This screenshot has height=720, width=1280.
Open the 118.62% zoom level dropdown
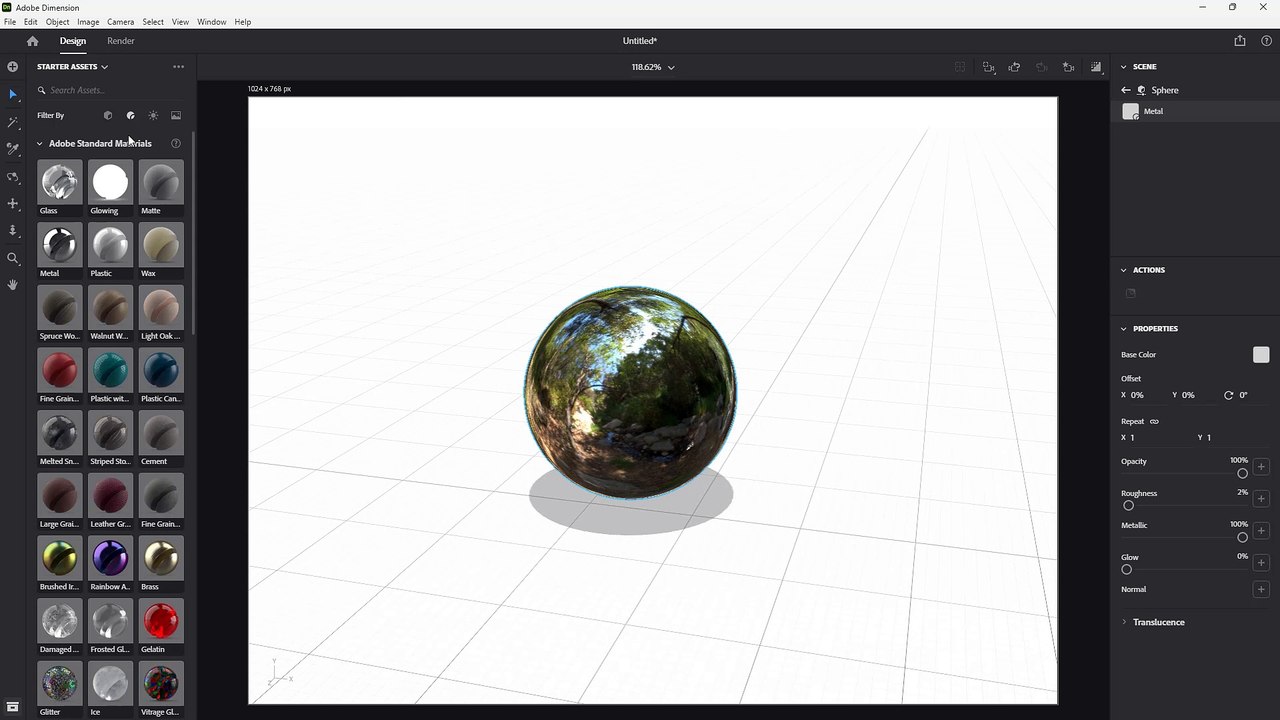pos(653,67)
